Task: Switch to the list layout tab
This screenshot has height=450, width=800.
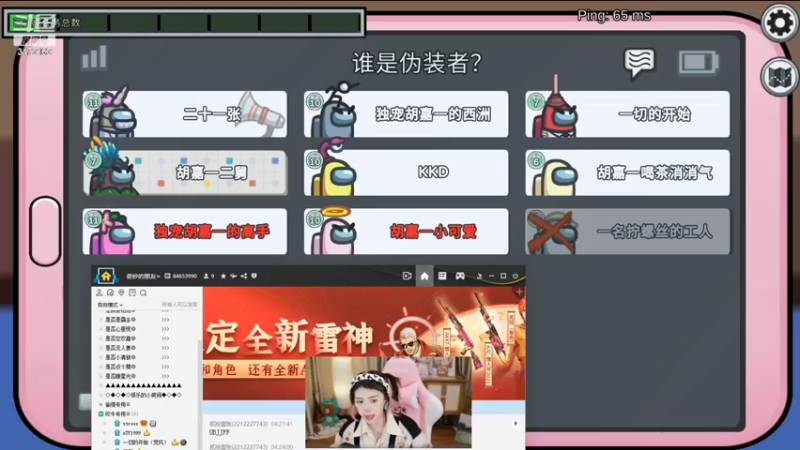Action: click(442, 276)
